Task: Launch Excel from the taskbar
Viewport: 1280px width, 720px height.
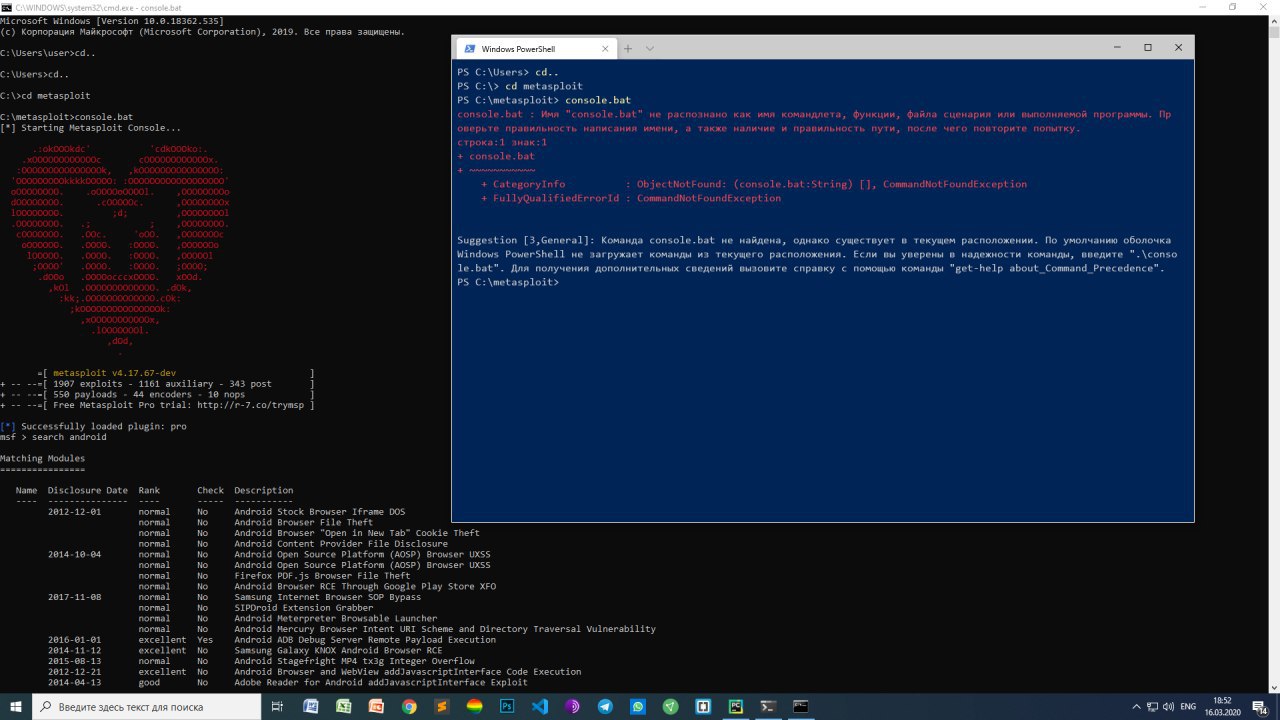Action: coord(344,706)
